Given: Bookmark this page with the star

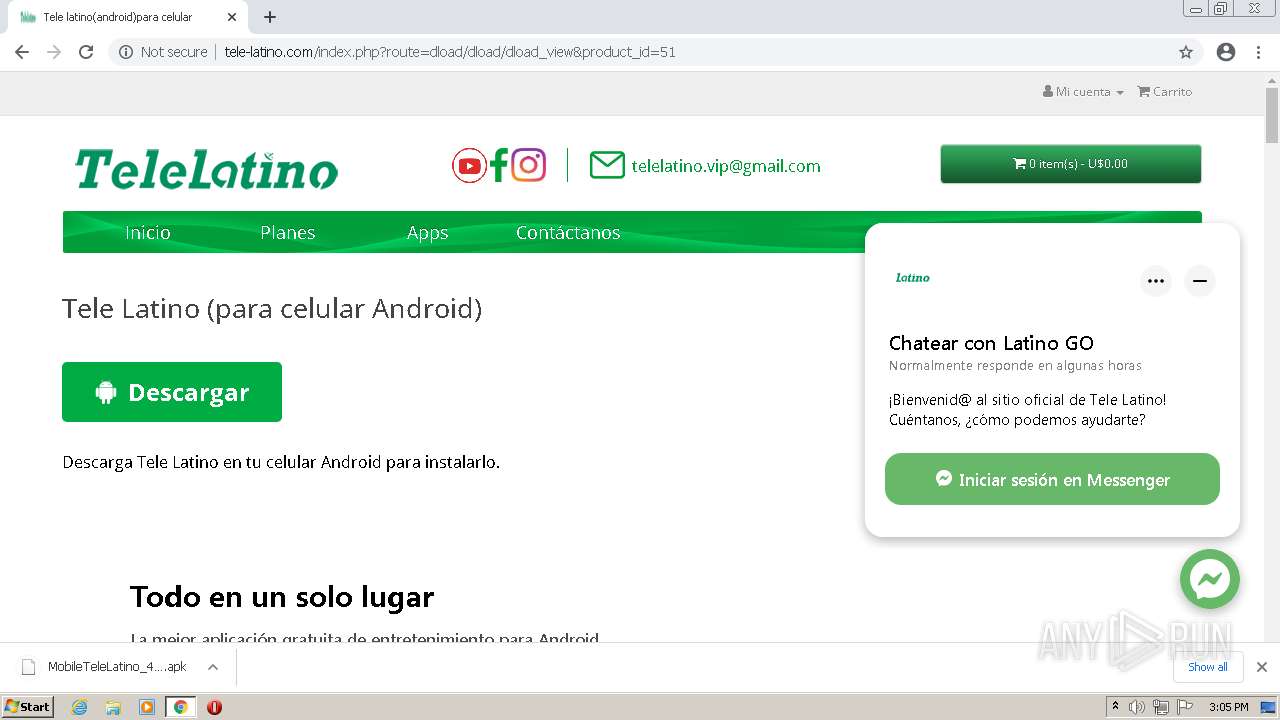Looking at the screenshot, I should click(1186, 52).
